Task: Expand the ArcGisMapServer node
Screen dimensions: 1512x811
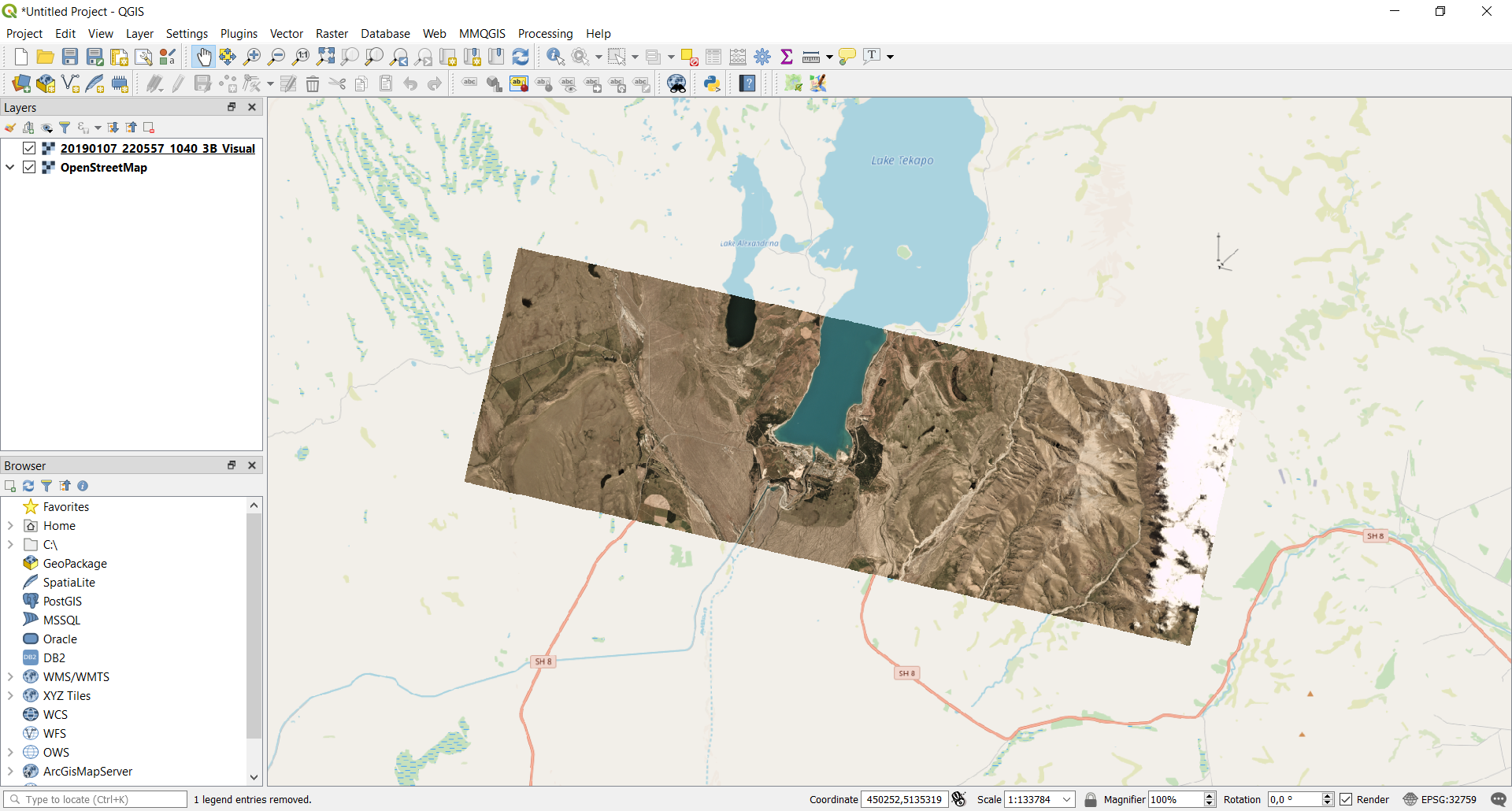Action: pos(10,771)
